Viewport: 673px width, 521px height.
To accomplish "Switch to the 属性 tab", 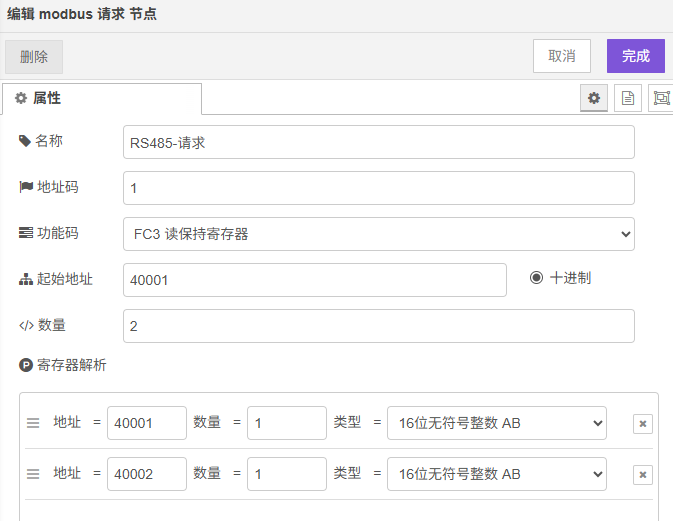I will pos(102,98).
